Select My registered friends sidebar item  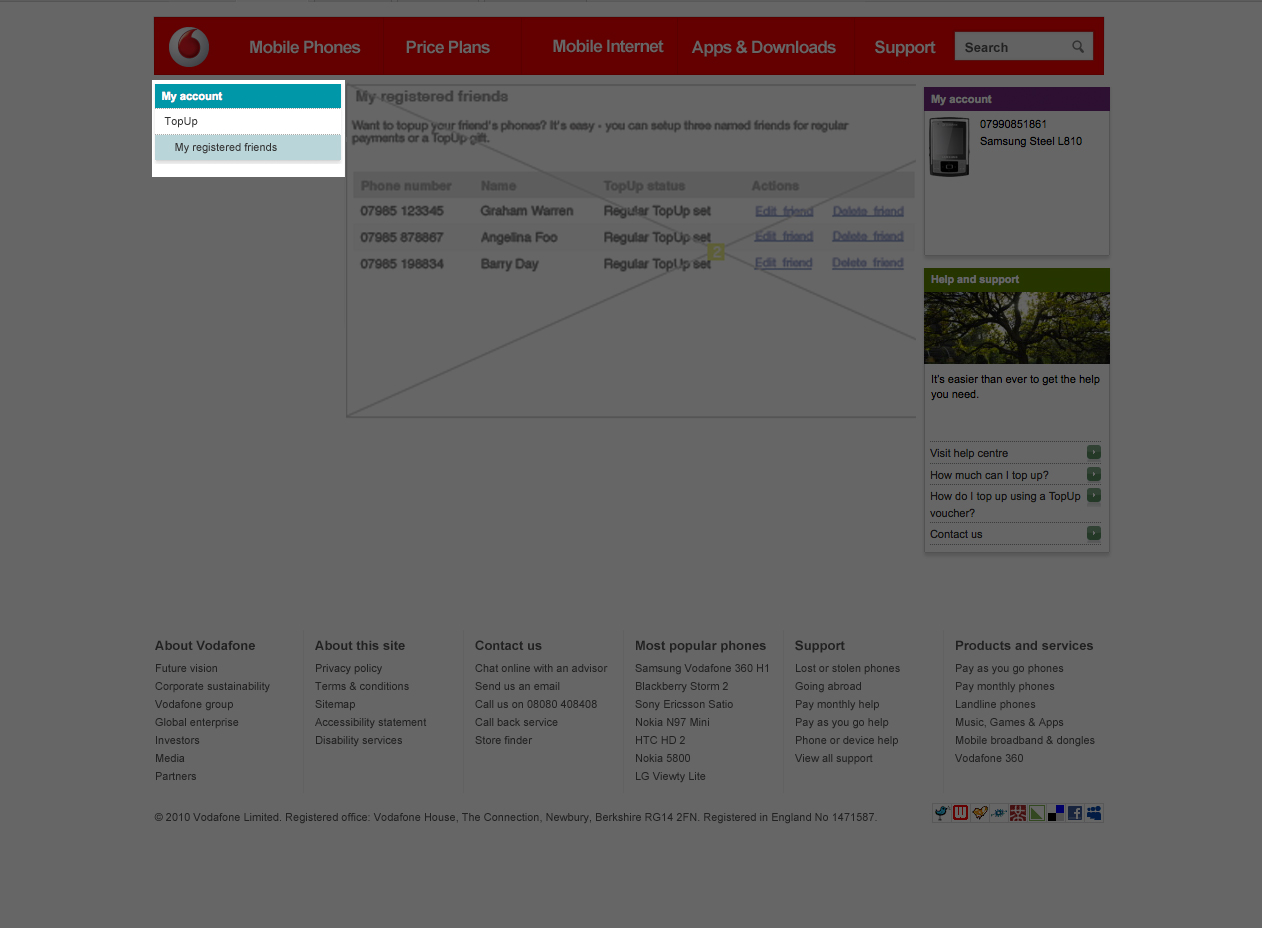click(x=226, y=147)
